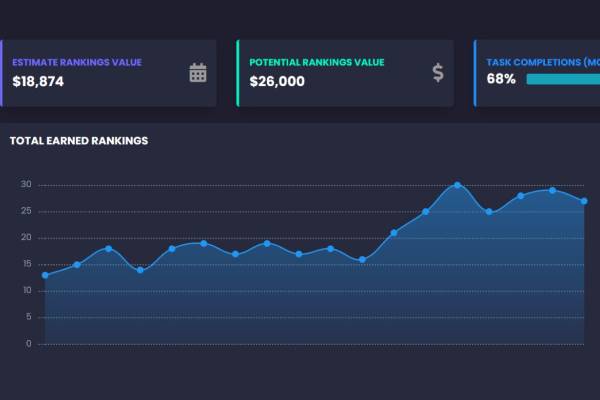Viewport: 600px width, 400px height.
Task: Click the y-axis label 15
Action: coord(27,264)
